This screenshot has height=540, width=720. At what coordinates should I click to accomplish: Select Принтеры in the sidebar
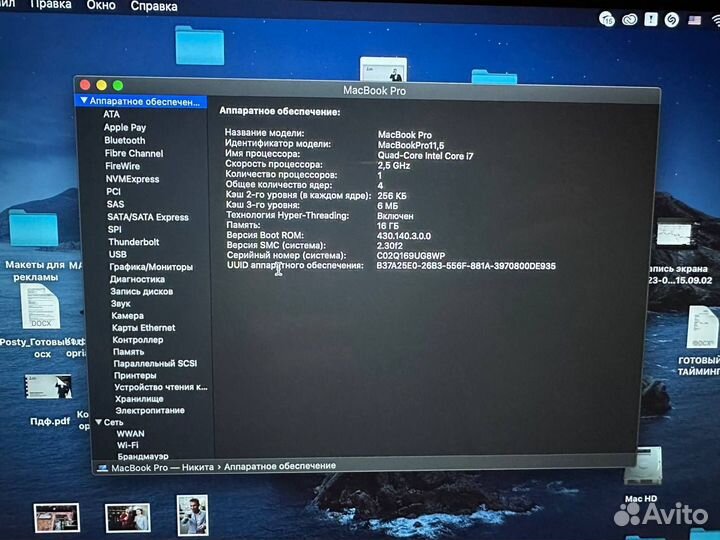(135, 375)
